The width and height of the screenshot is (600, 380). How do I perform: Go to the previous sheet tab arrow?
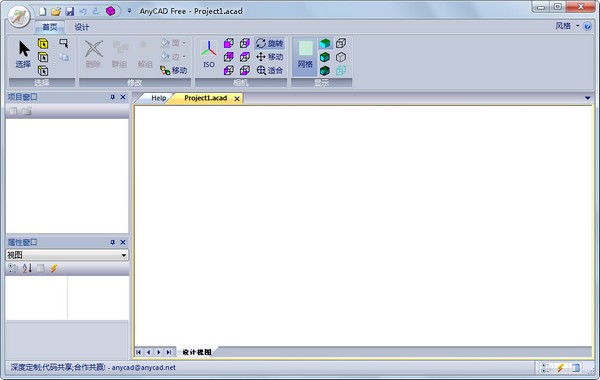[148, 352]
